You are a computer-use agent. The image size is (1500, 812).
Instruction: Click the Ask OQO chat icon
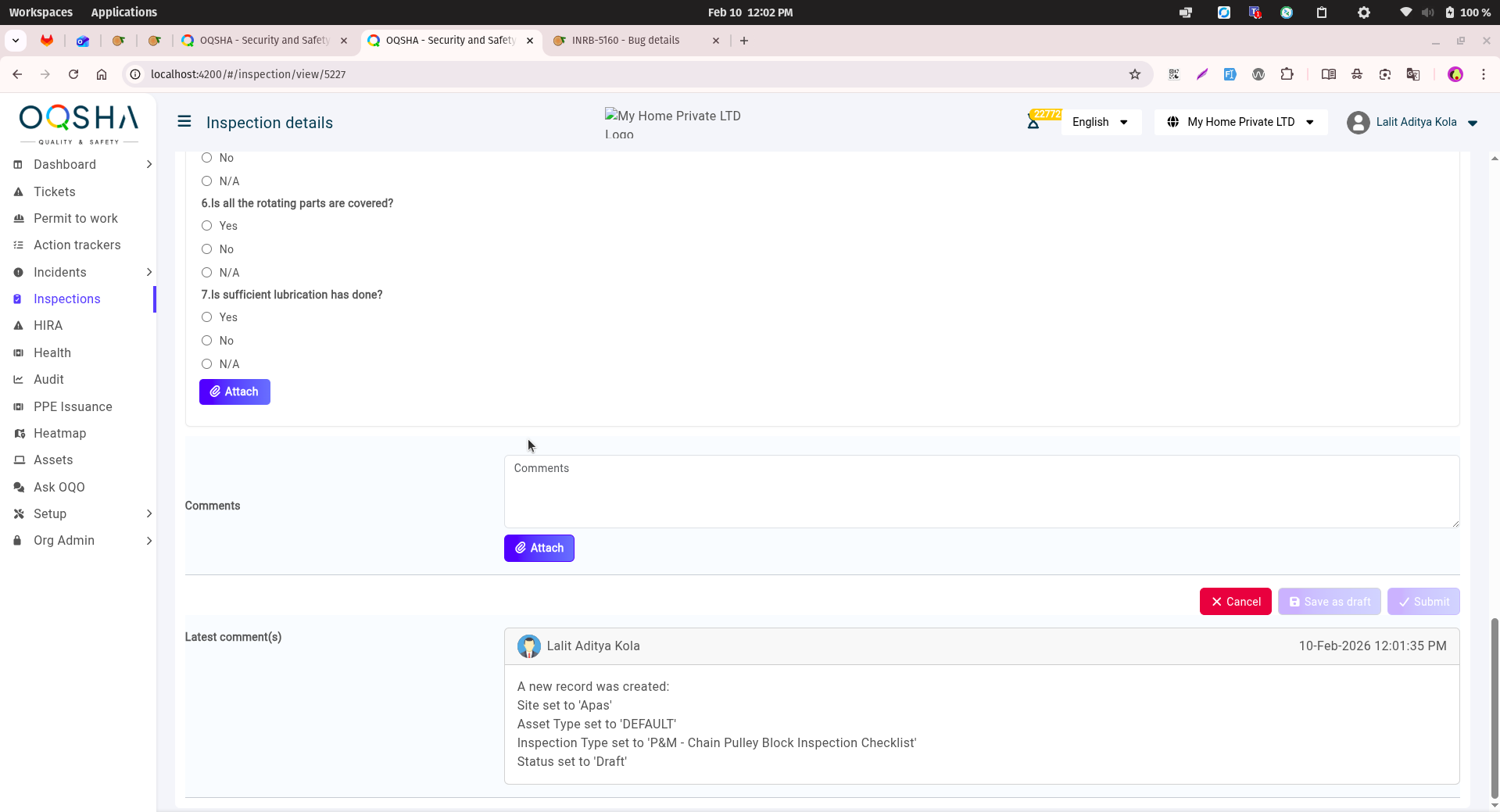coord(19,487)
